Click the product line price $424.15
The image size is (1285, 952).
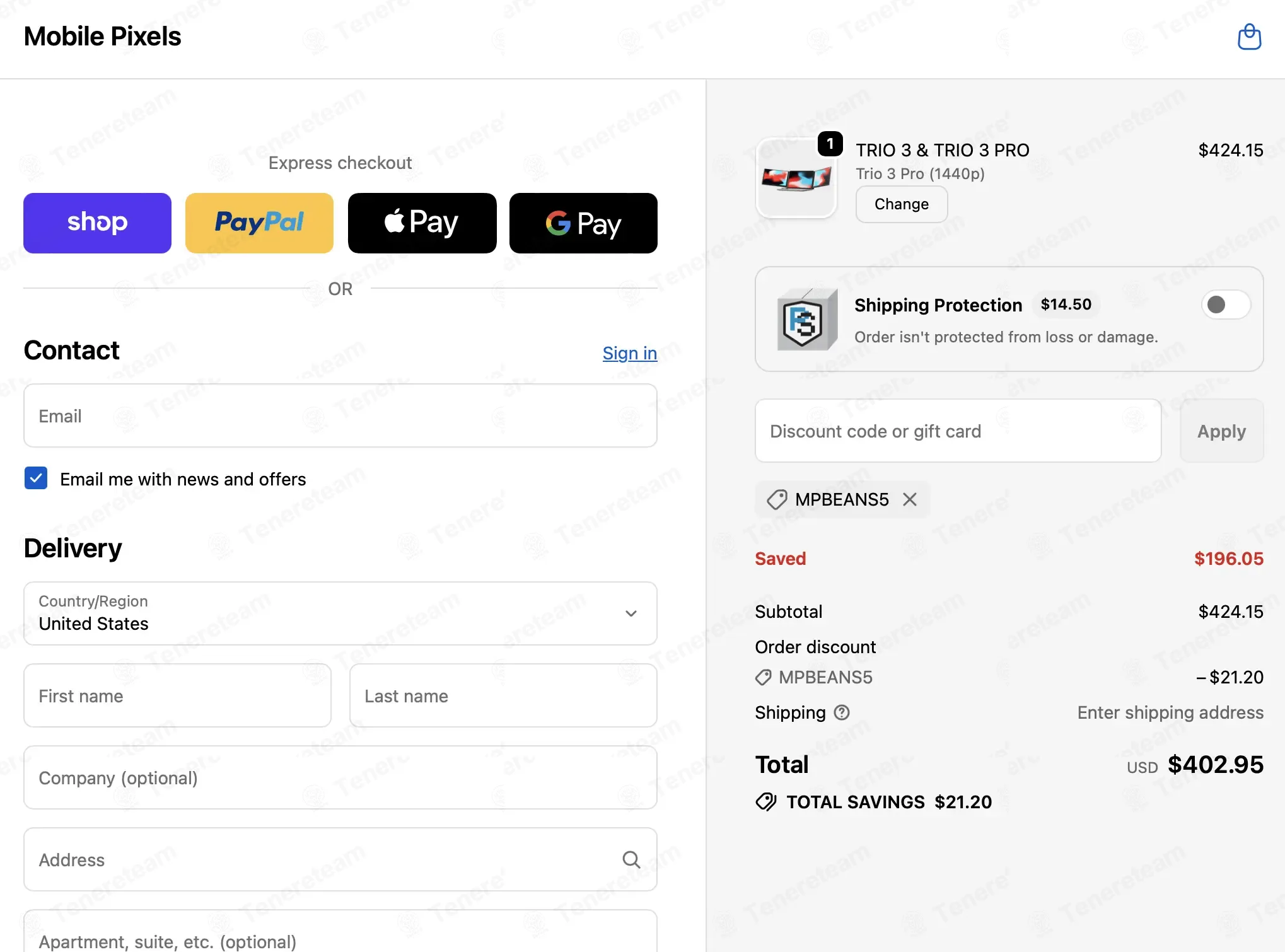(x=1231, y=150)
